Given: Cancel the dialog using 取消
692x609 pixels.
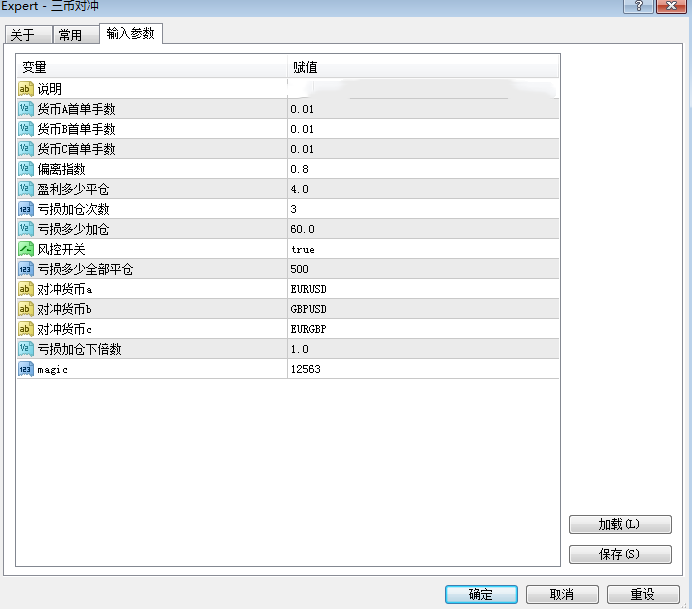Looking at the screenshot, I should pos(562,594).
